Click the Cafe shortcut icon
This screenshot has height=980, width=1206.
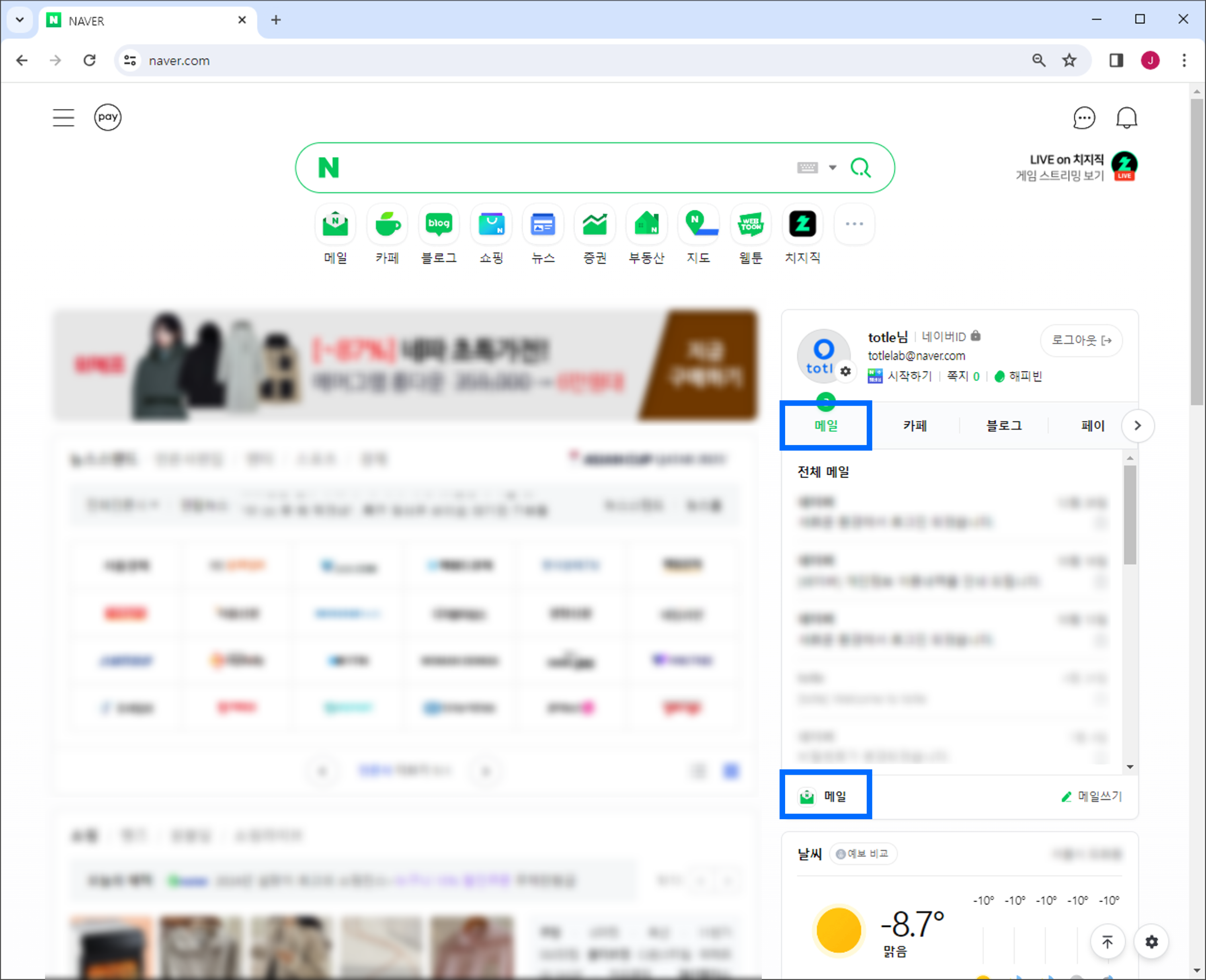(387, 225)
